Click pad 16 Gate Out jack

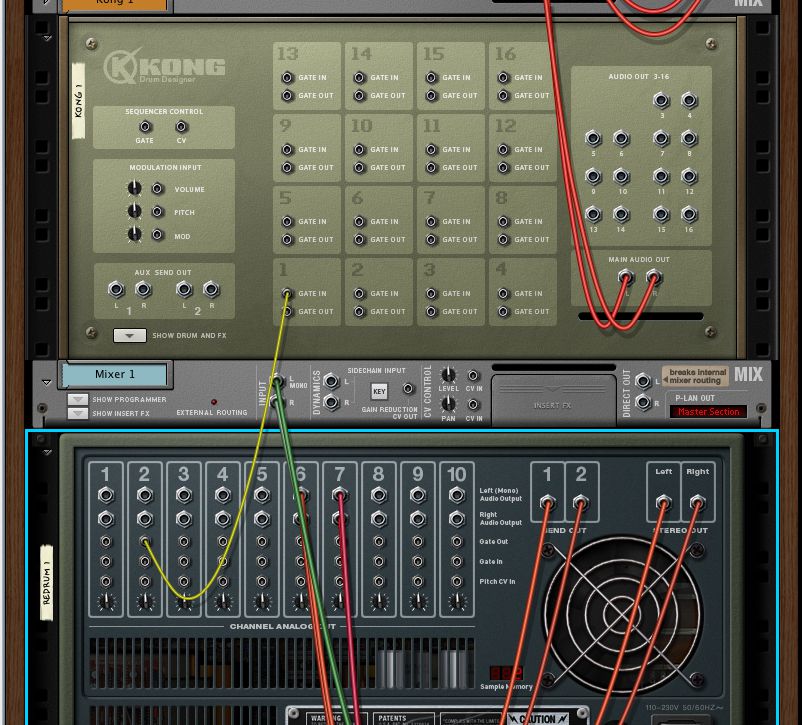tap(503, 95)
